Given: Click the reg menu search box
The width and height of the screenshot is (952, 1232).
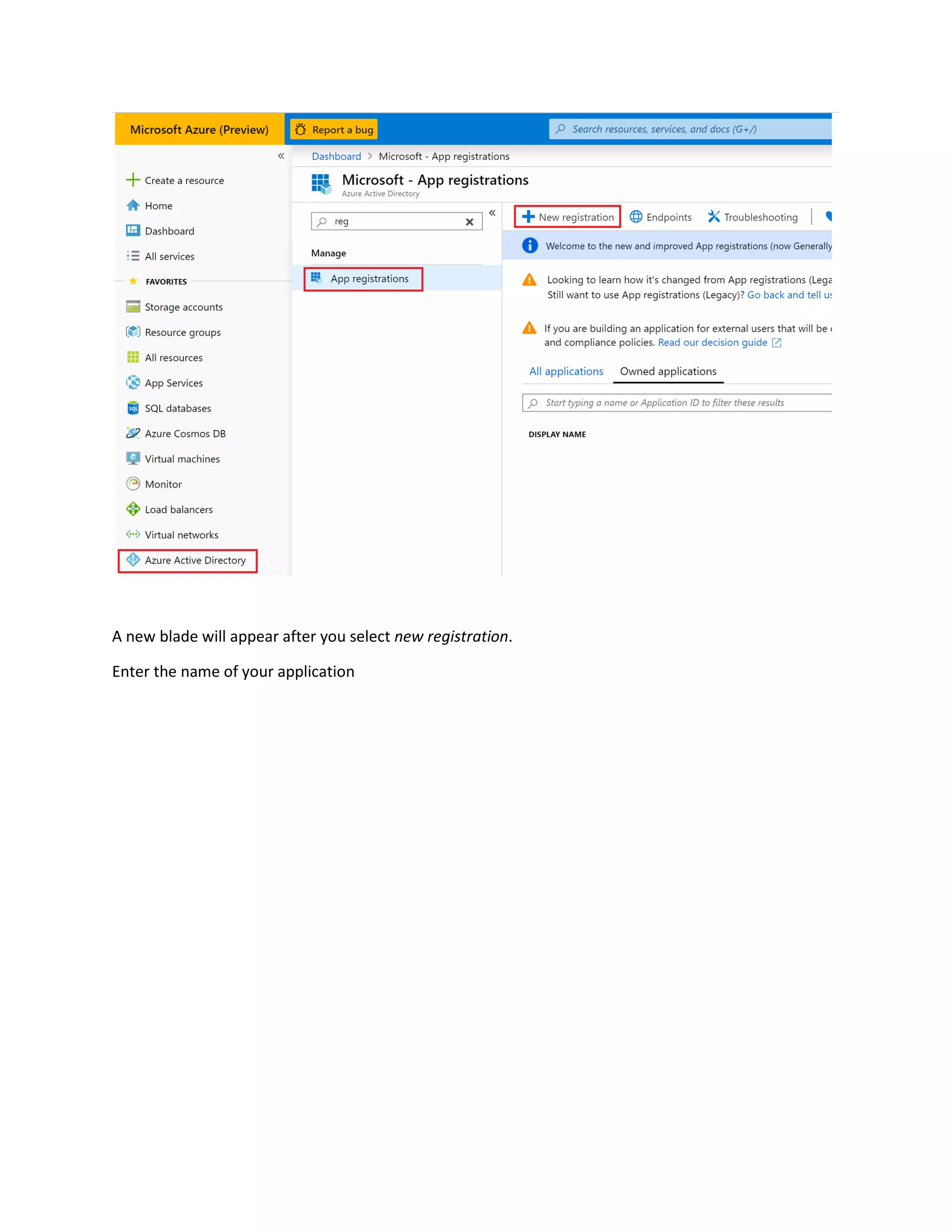Looking at the screenshot, I should (x=397, y=221).
